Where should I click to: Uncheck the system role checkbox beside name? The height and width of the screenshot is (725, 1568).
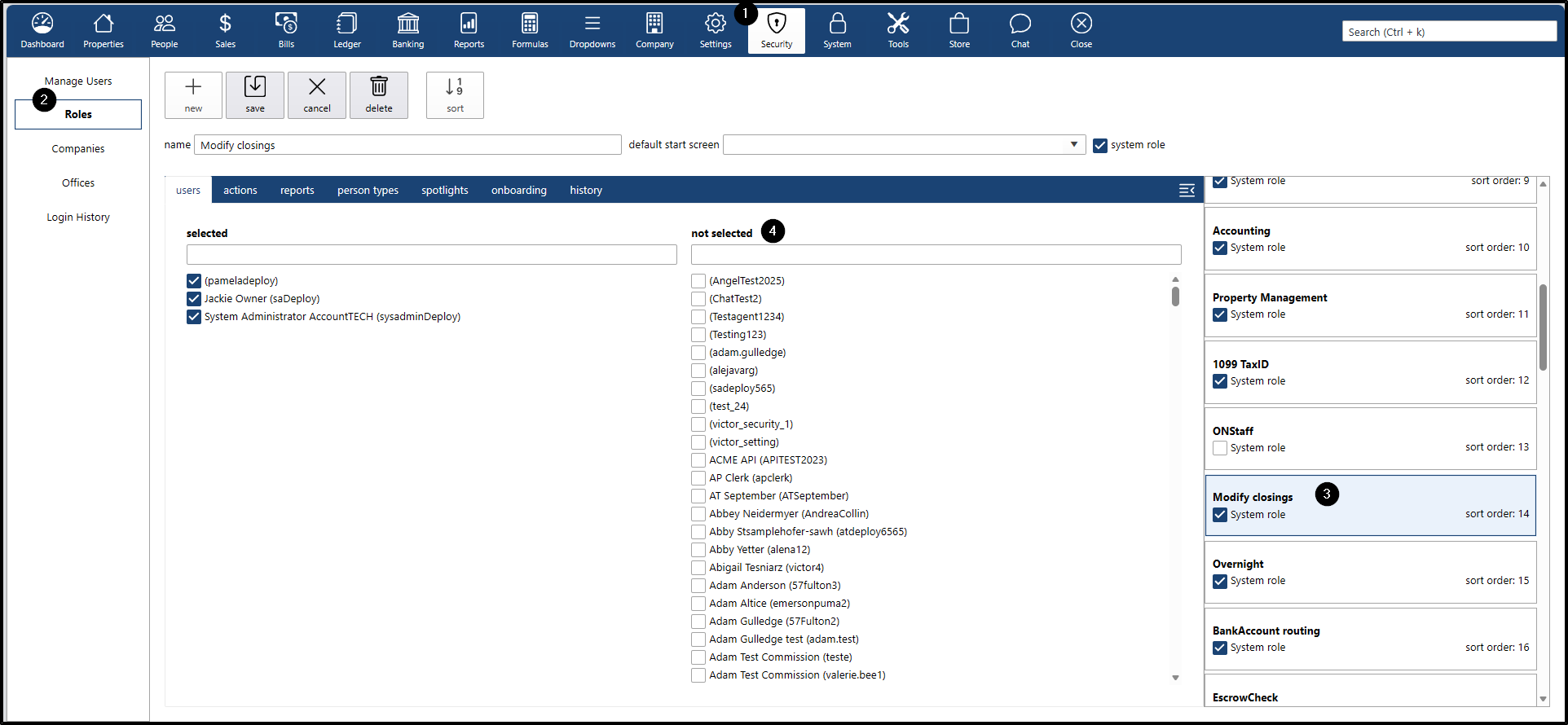(x=1100, y=146)
